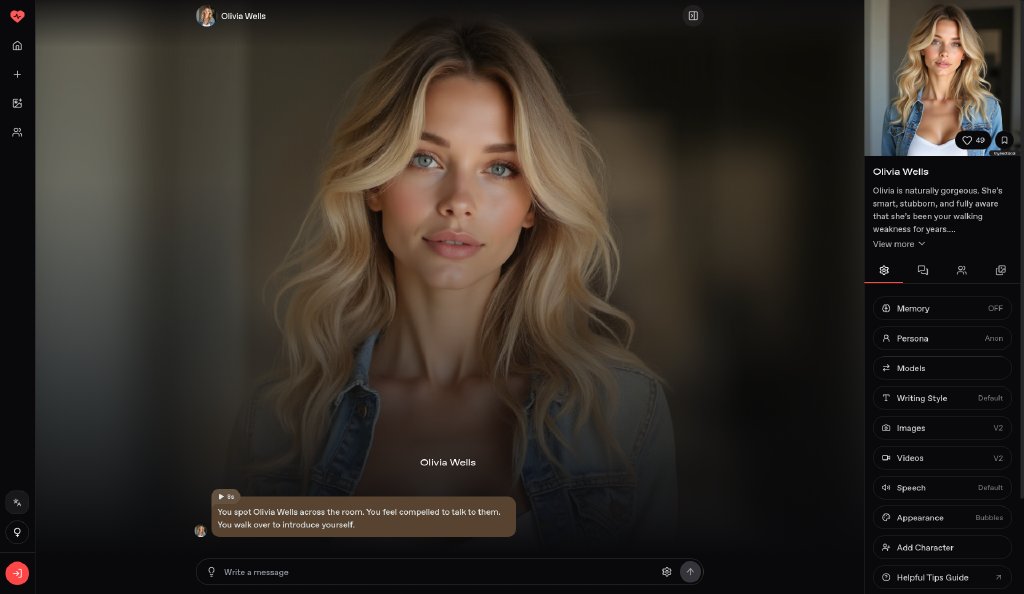1024x594 pixels.
Task: Bookmark the Olivia Wells character
Action: (1004, 140)
